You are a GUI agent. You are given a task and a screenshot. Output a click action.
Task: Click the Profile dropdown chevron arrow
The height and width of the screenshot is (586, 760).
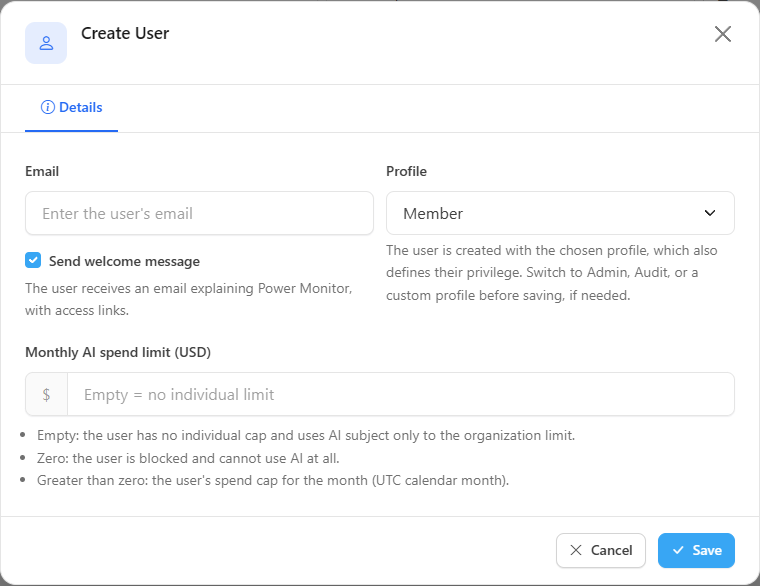tap(710, 213)
